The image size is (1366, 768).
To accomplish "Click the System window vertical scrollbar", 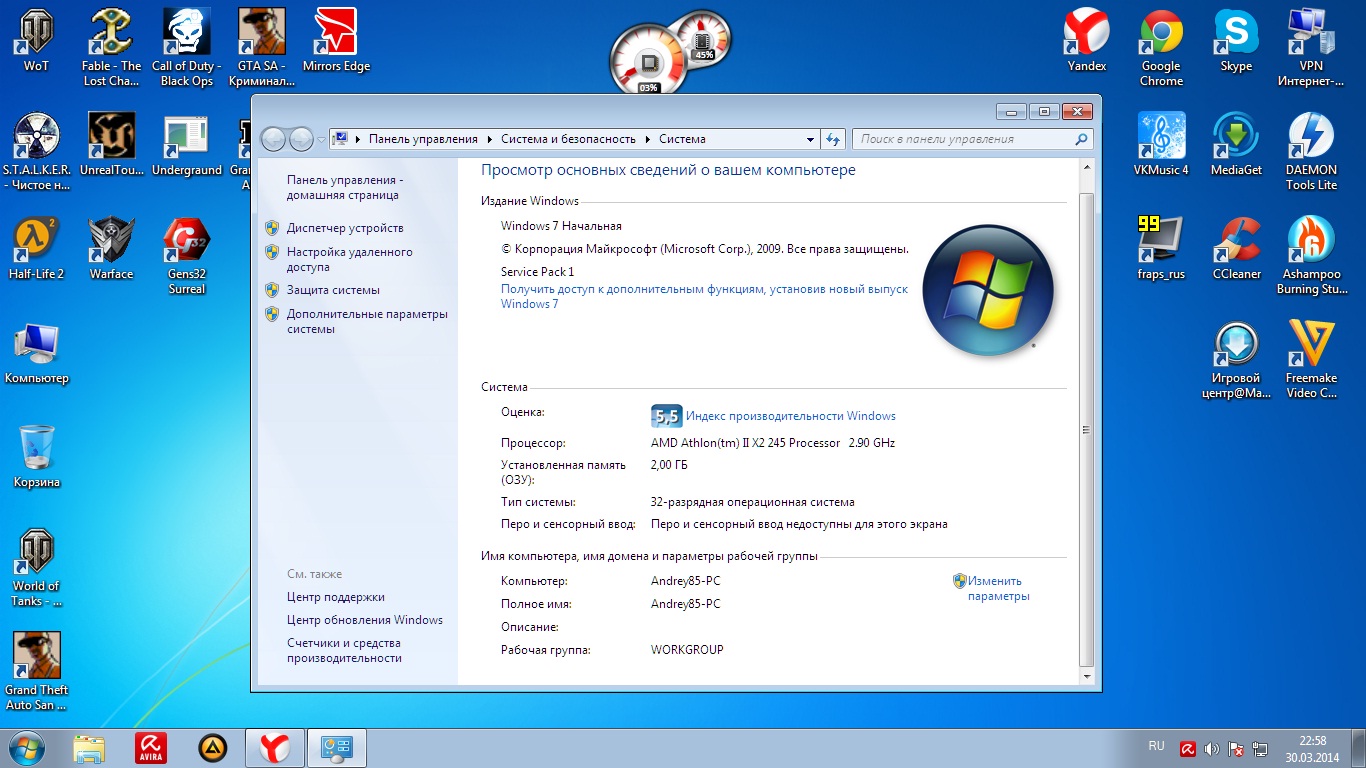I will 1087,428.
